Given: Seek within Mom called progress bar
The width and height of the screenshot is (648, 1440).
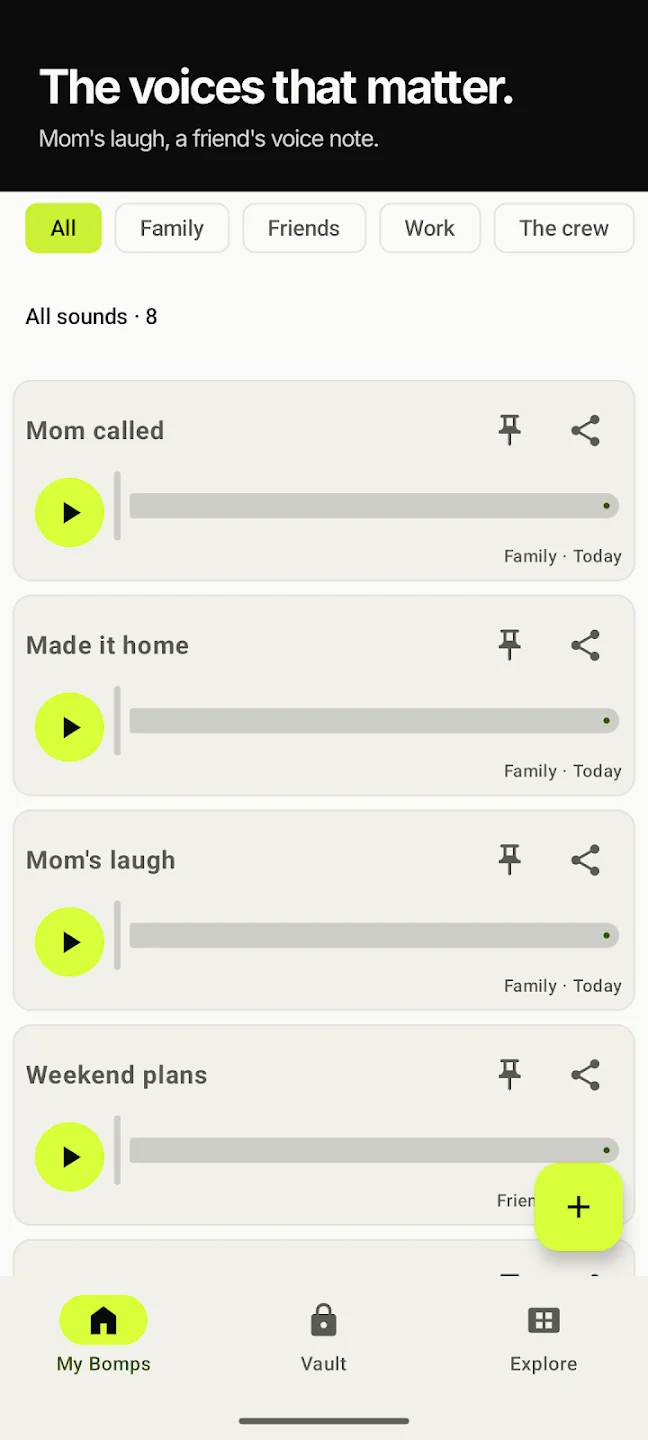Looking at the screenshot, I should [x=374, y=506].
